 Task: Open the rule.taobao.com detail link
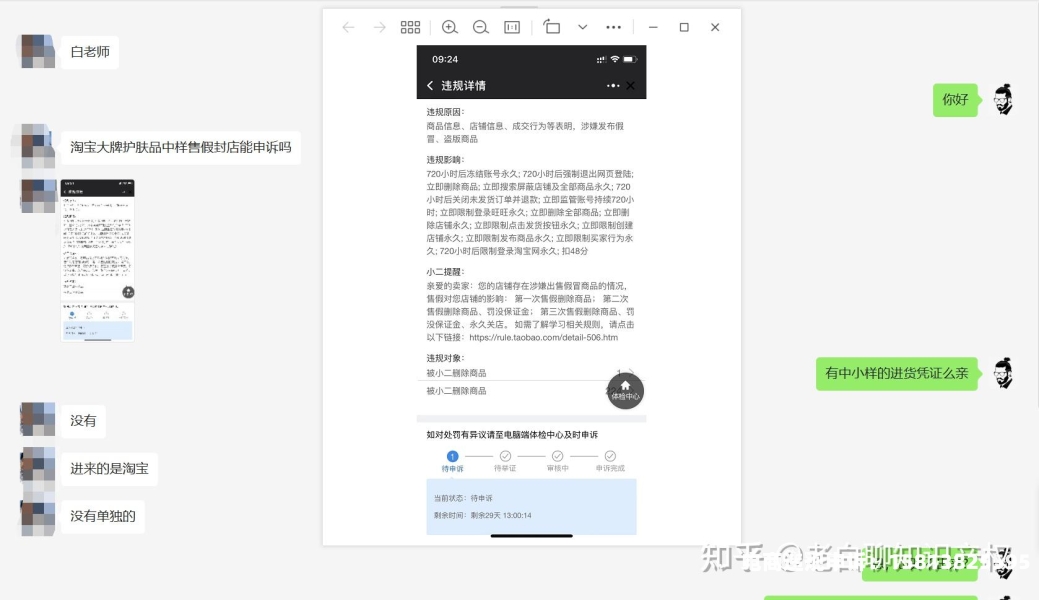pyautogui.click(x=543, y=337)
